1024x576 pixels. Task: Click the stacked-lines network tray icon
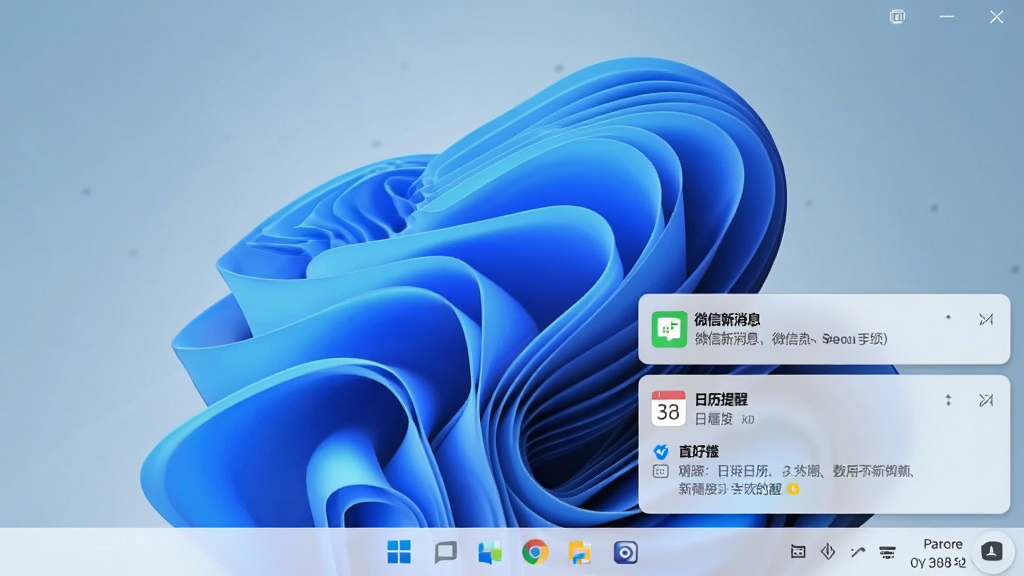click(x=887, y=552)
